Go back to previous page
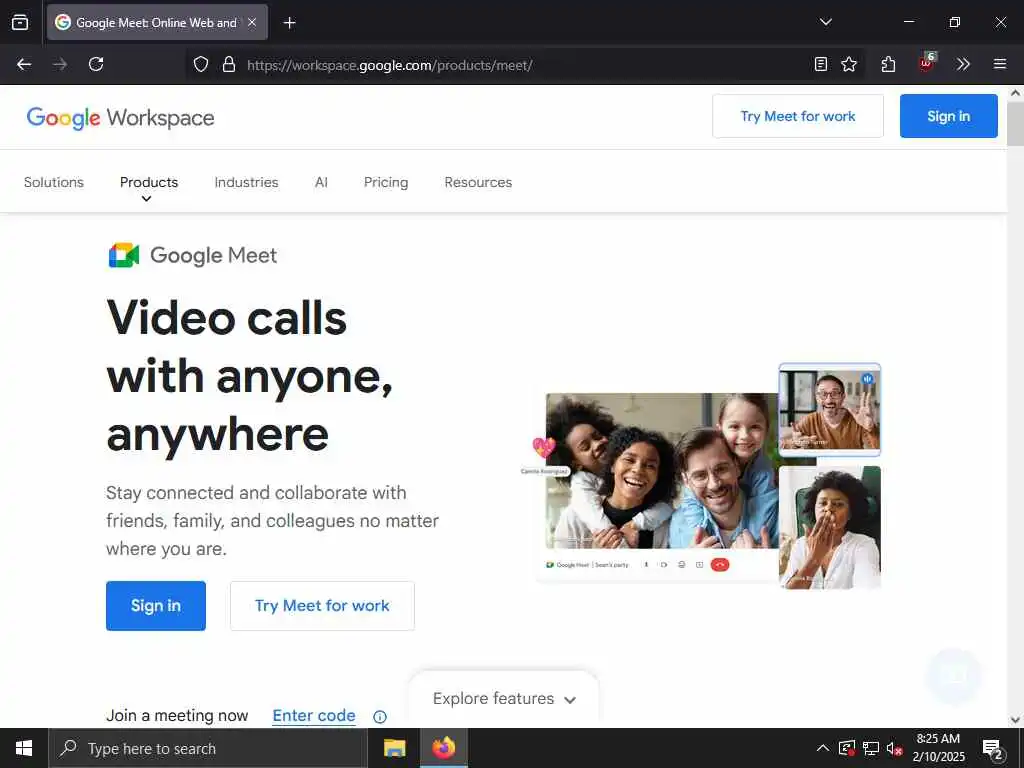The width and height of the screenshot is (1024, 768). (x=24, y=64)
